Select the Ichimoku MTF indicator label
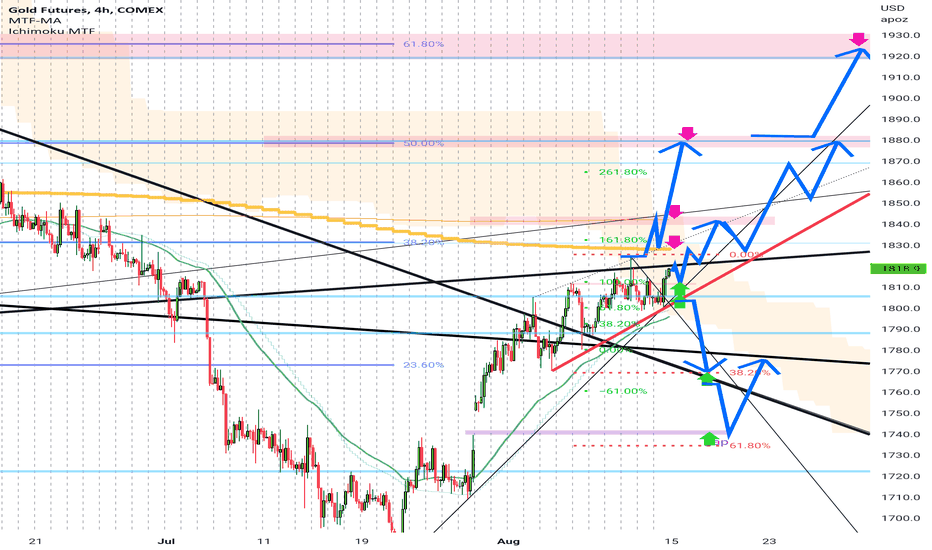 (51, 31)
